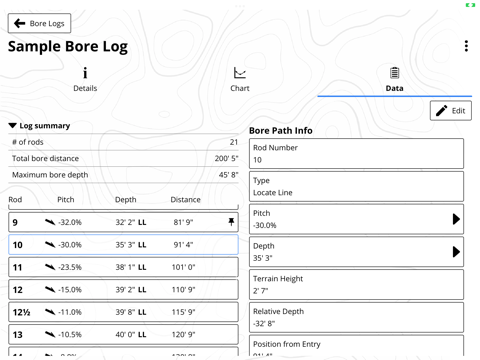Click the Edit button with pencil
The width and height of the screenshot is (480, 360).
[451, 111]
